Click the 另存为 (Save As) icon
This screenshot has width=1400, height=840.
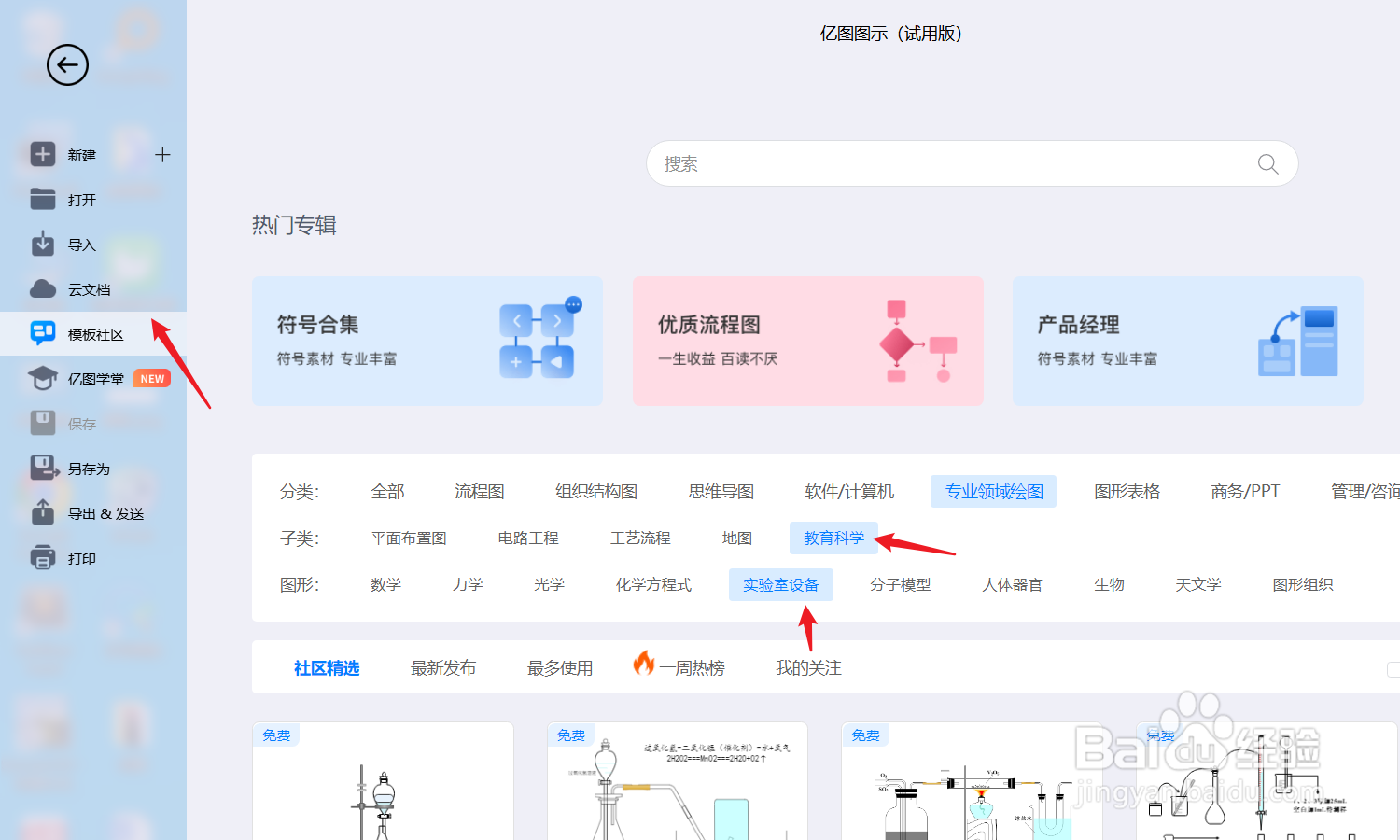click(43, 468)
